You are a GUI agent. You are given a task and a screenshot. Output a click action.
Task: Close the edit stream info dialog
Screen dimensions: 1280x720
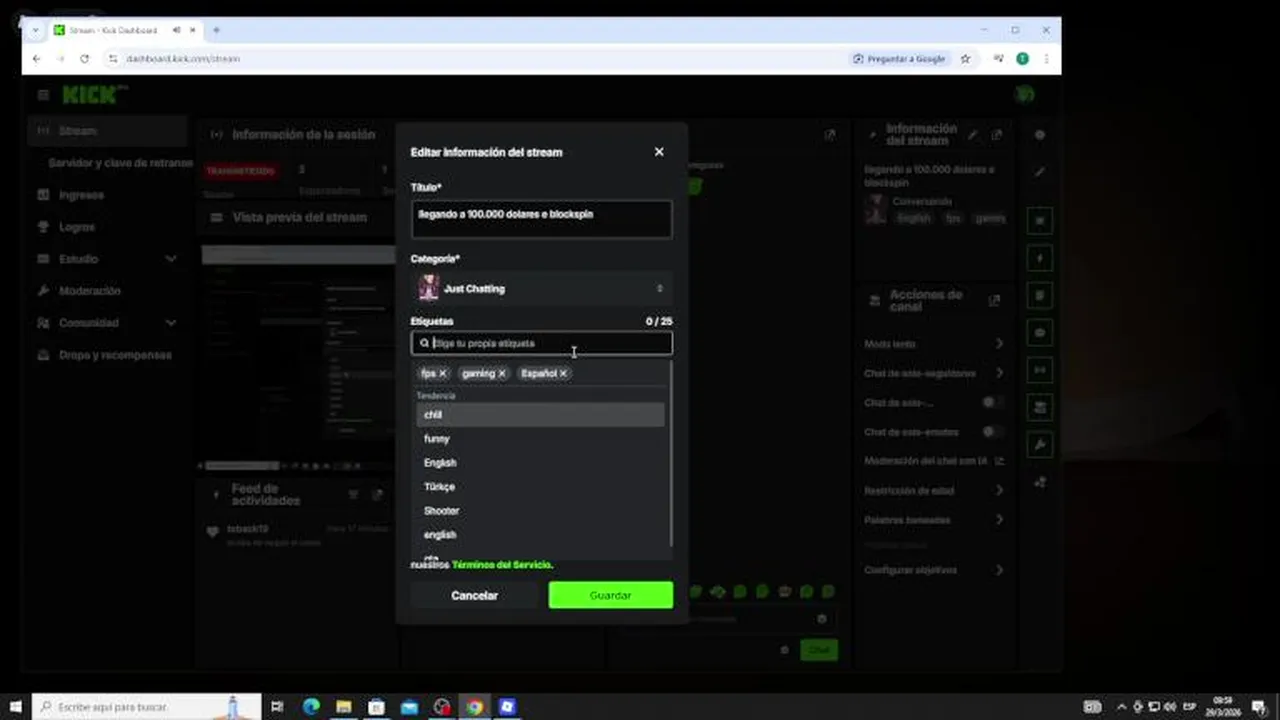tap(659, 152)
